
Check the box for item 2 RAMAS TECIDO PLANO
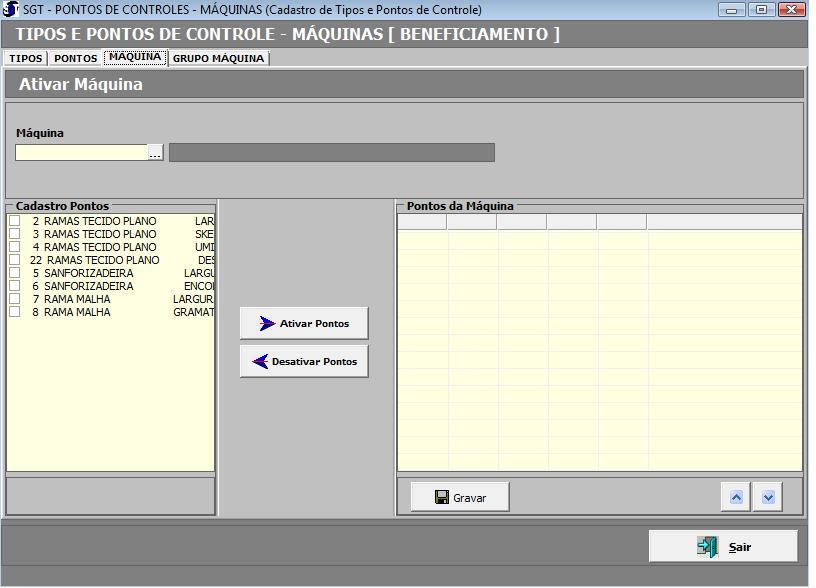[15, 221]
